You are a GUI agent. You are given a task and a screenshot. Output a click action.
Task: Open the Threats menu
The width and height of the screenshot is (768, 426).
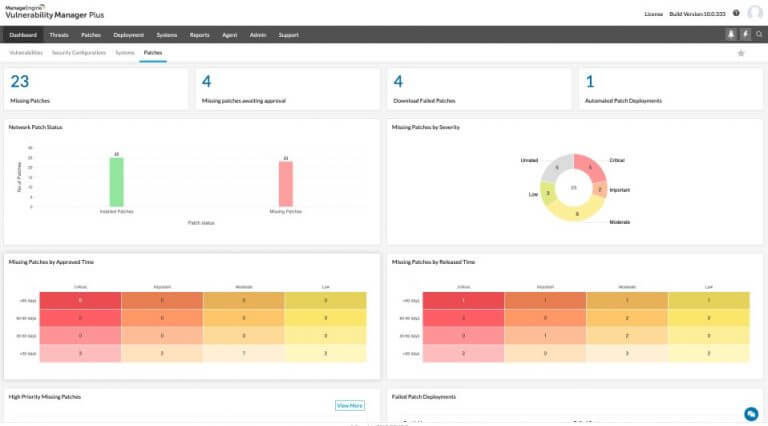point(59,35)
